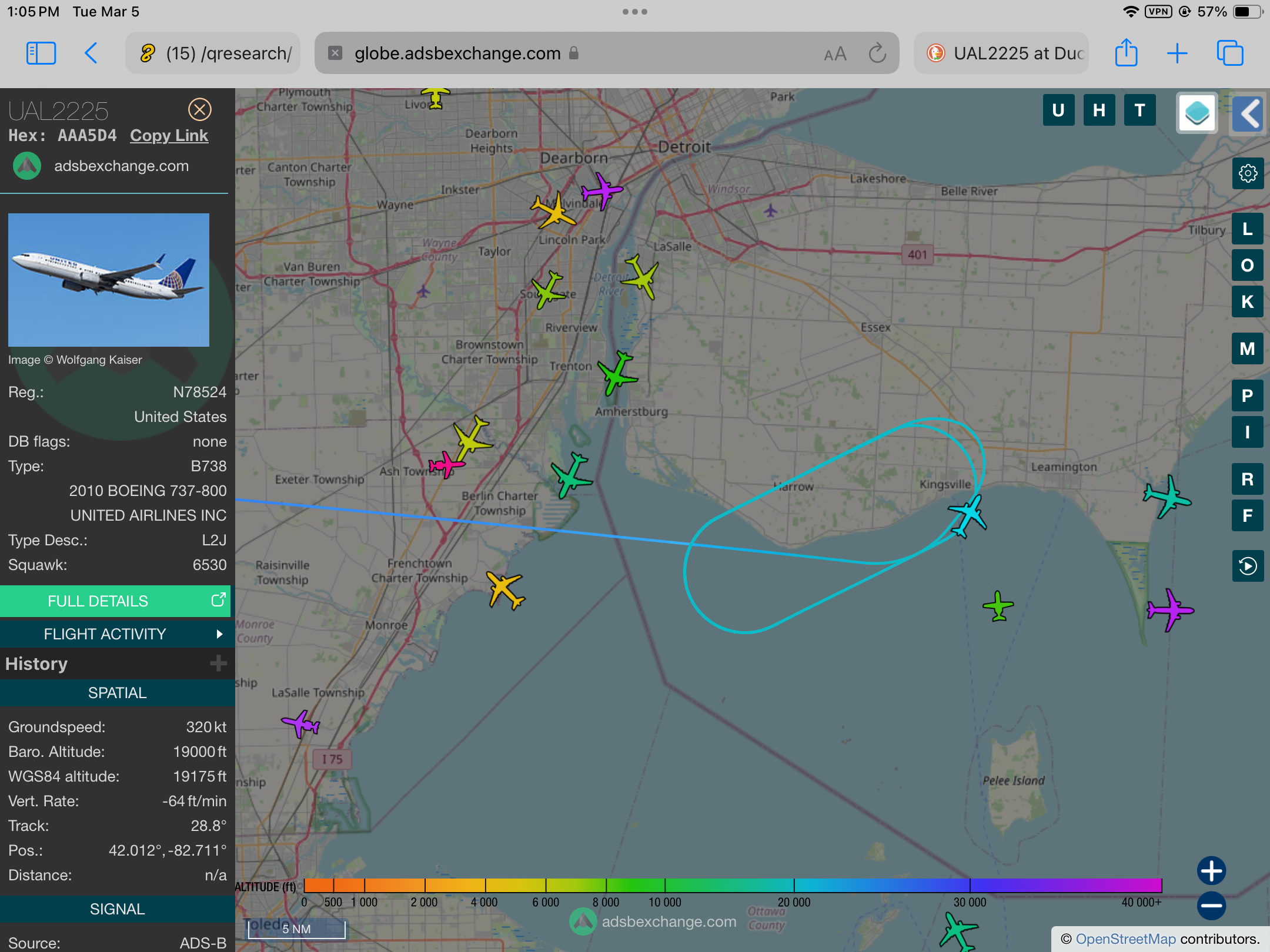Toggle the K map button
The height and width of the screenshot is (952, 1270).
(1248, 301)
